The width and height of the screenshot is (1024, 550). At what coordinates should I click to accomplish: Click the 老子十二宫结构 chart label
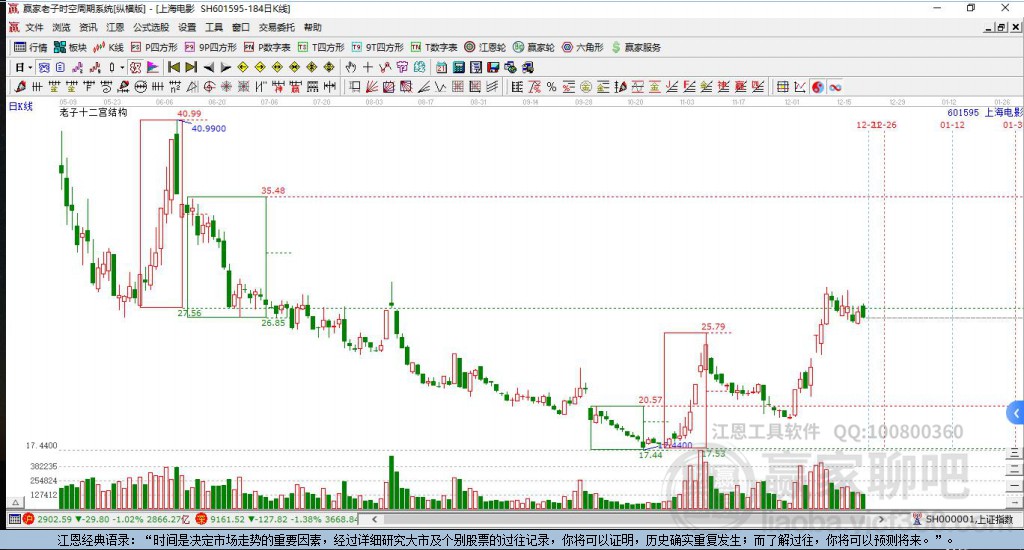point(93,112)
